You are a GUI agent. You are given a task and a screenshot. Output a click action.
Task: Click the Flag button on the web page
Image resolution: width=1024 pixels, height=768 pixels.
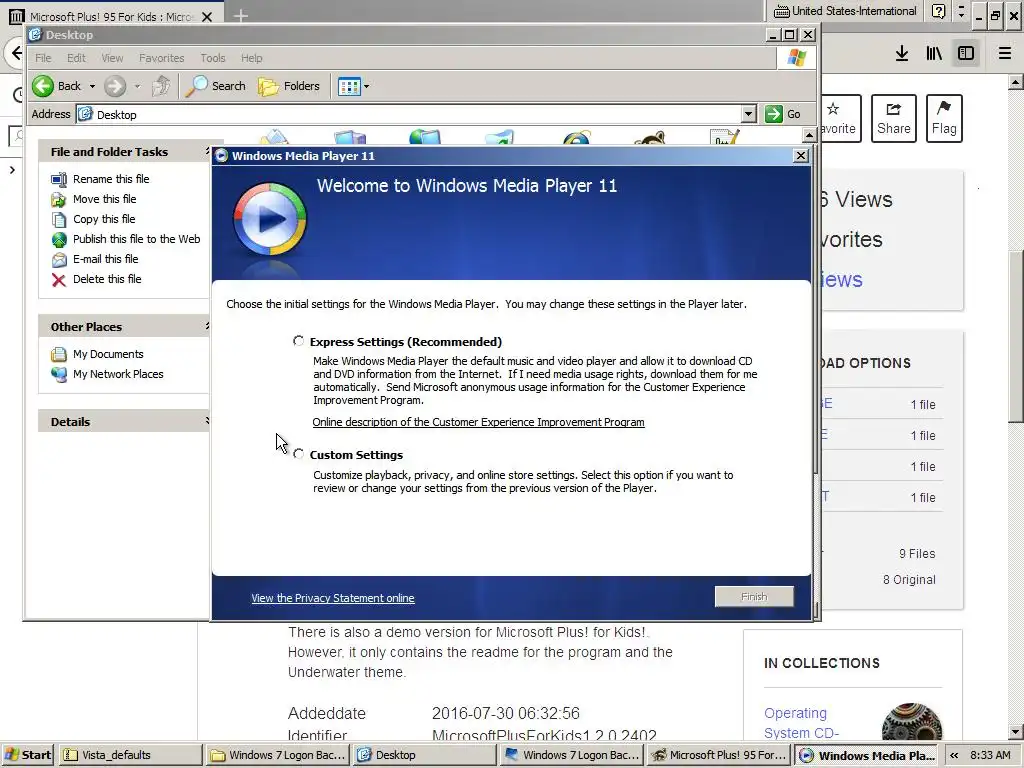click(x=944, y=118)
